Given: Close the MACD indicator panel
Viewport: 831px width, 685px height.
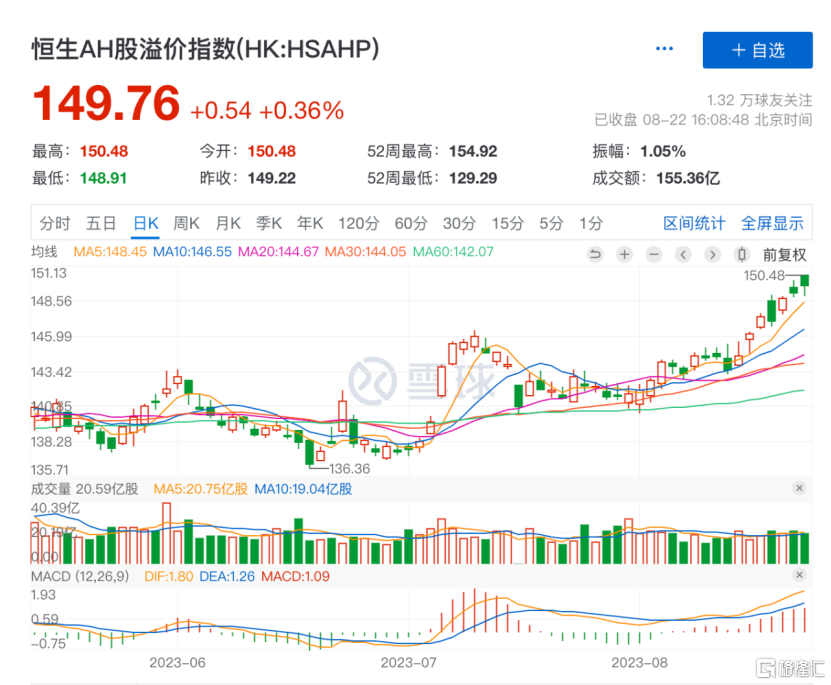Looking at the screenshot, I should (x=800, y=575).
